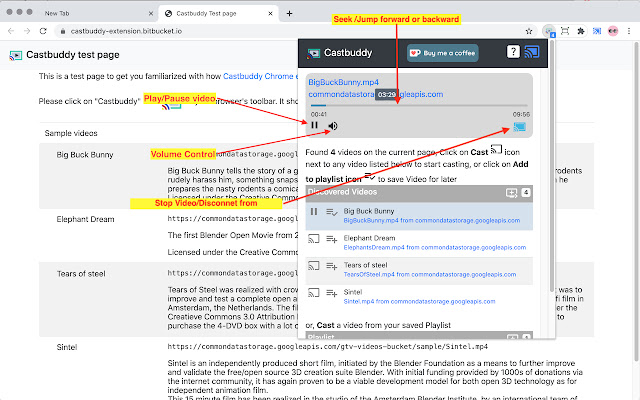Viewport: 640px width, 400px height.
Task: Click the page's right-side scrollbar
Action: [636, 200]
